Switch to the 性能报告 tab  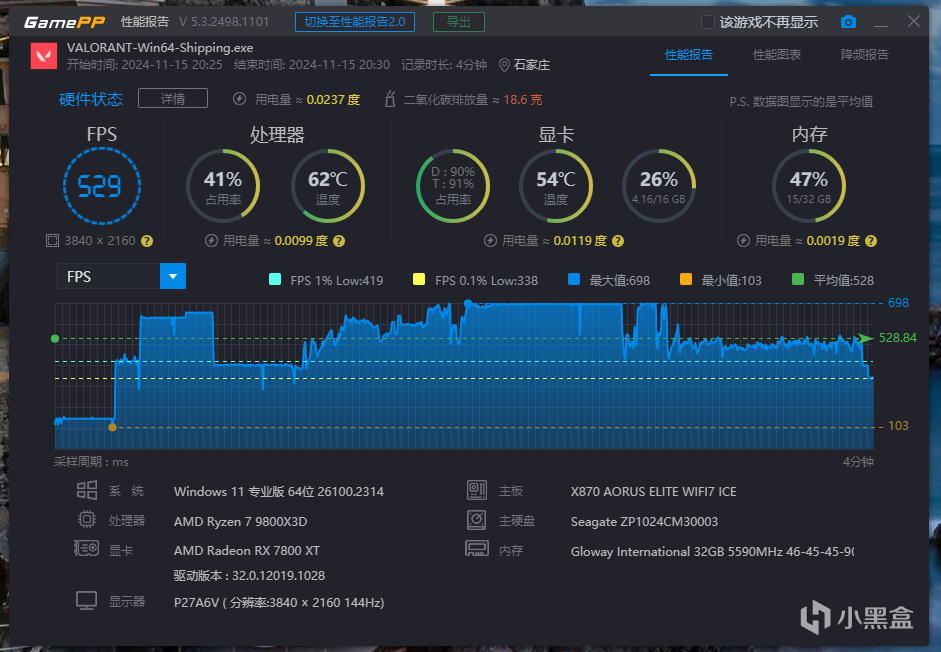click(x=689, y=55)
